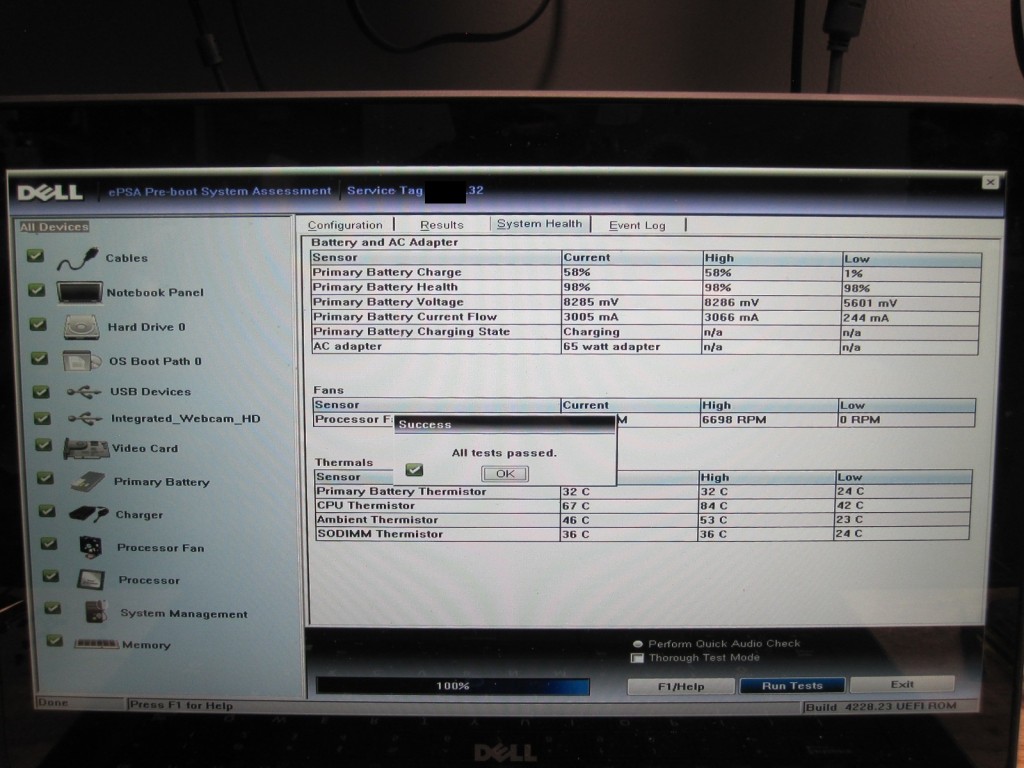Click the Done status bar entry

pos(53,703)
